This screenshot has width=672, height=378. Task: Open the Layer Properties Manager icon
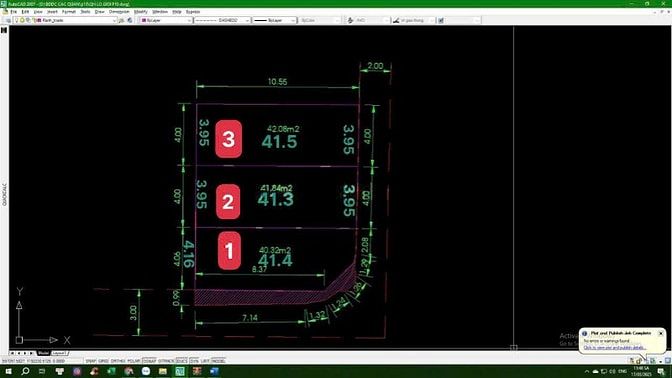coord(8,20)
